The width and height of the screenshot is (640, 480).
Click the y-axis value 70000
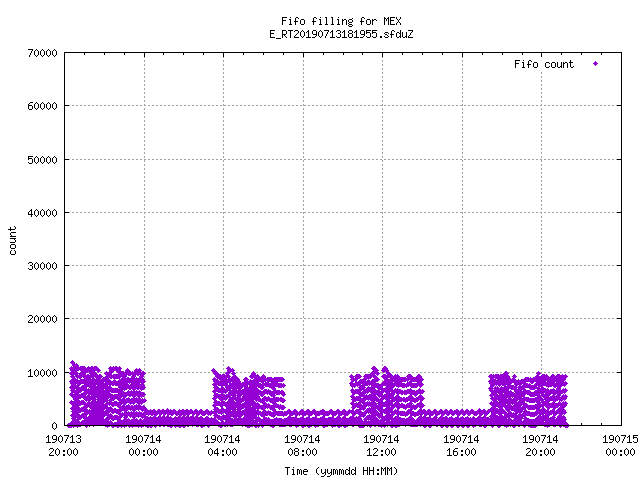[42, 53]
